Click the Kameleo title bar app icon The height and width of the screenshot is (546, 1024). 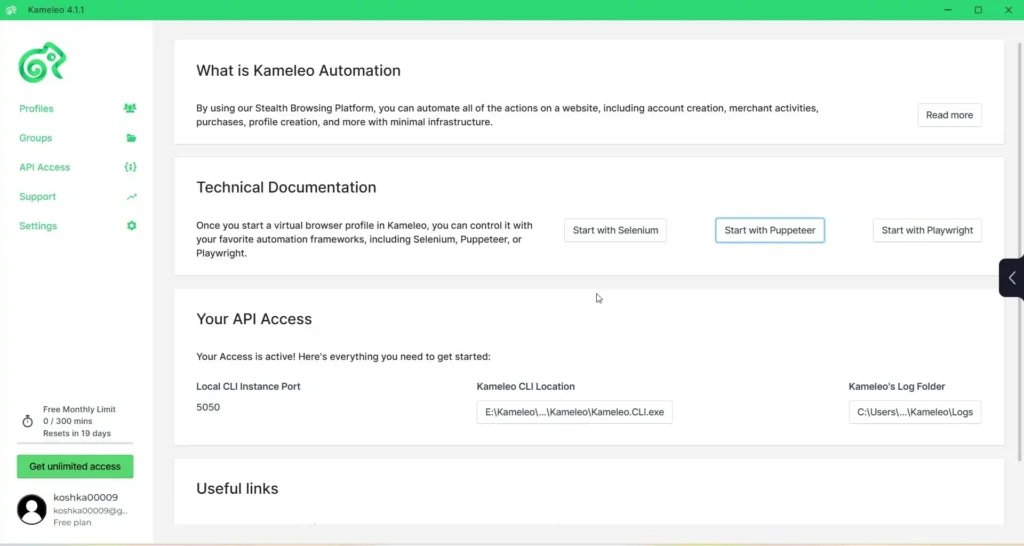coord(11,10)
